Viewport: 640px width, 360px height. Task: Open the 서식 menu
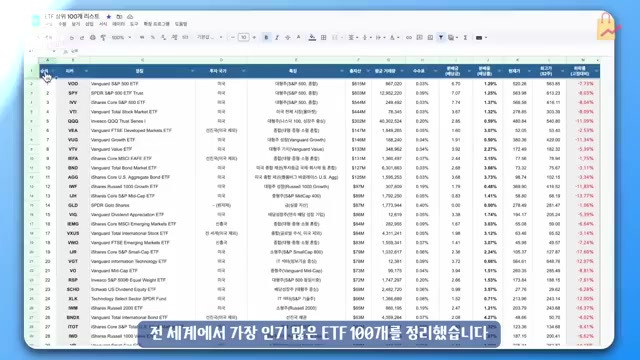tap(103, 24)
